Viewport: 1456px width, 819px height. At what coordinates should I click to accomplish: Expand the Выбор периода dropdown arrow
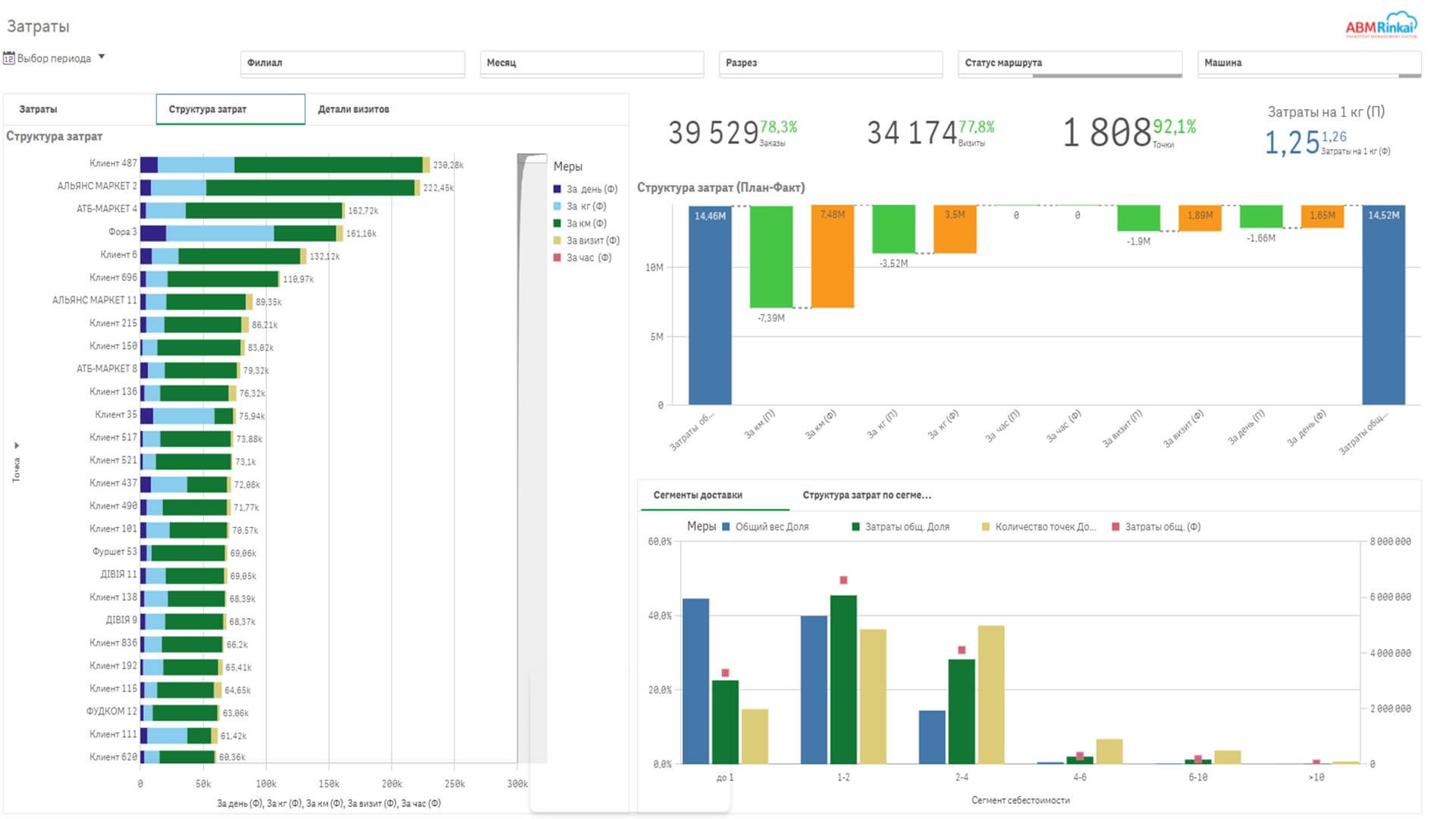click(102, 57)
